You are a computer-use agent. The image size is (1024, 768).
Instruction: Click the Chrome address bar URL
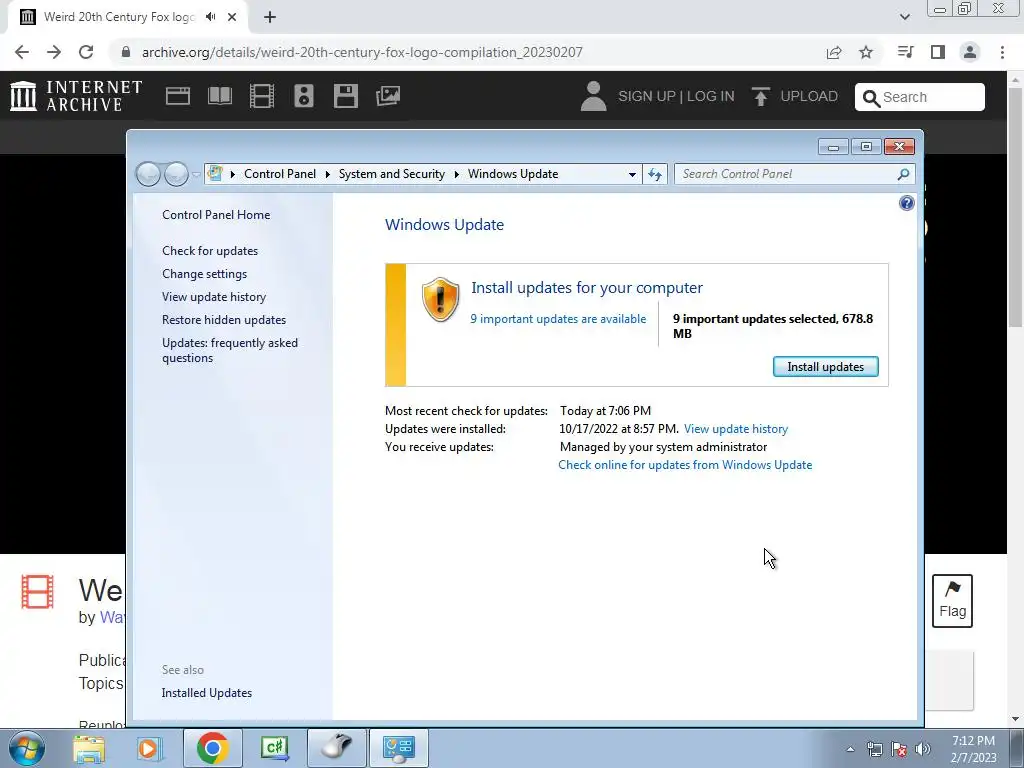[x=362, y=52]
